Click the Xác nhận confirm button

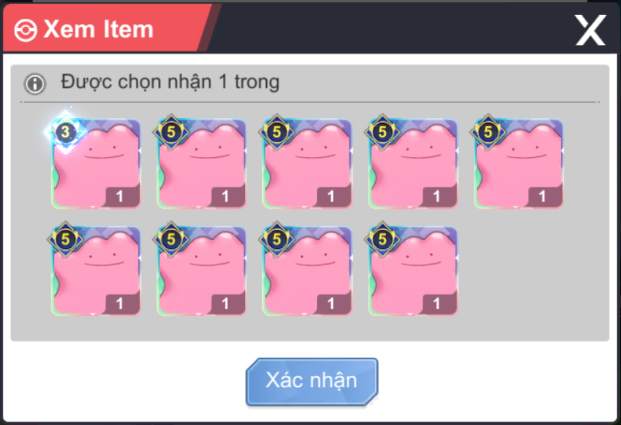point(312,382)
